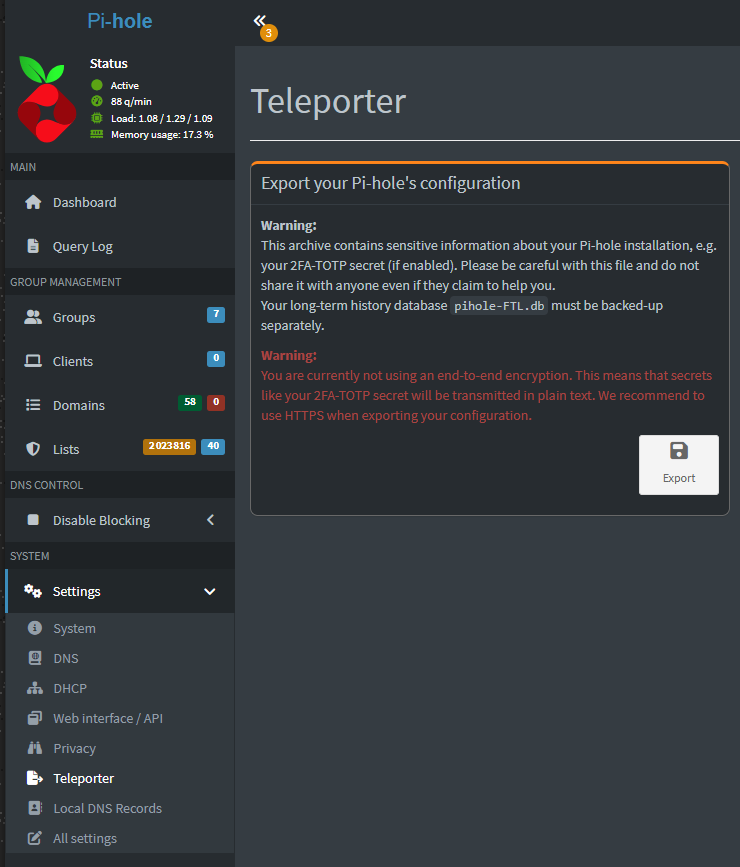Open Local DNS Records page
This screenshot has height=867, width=740.
click(x=107, y=808)
